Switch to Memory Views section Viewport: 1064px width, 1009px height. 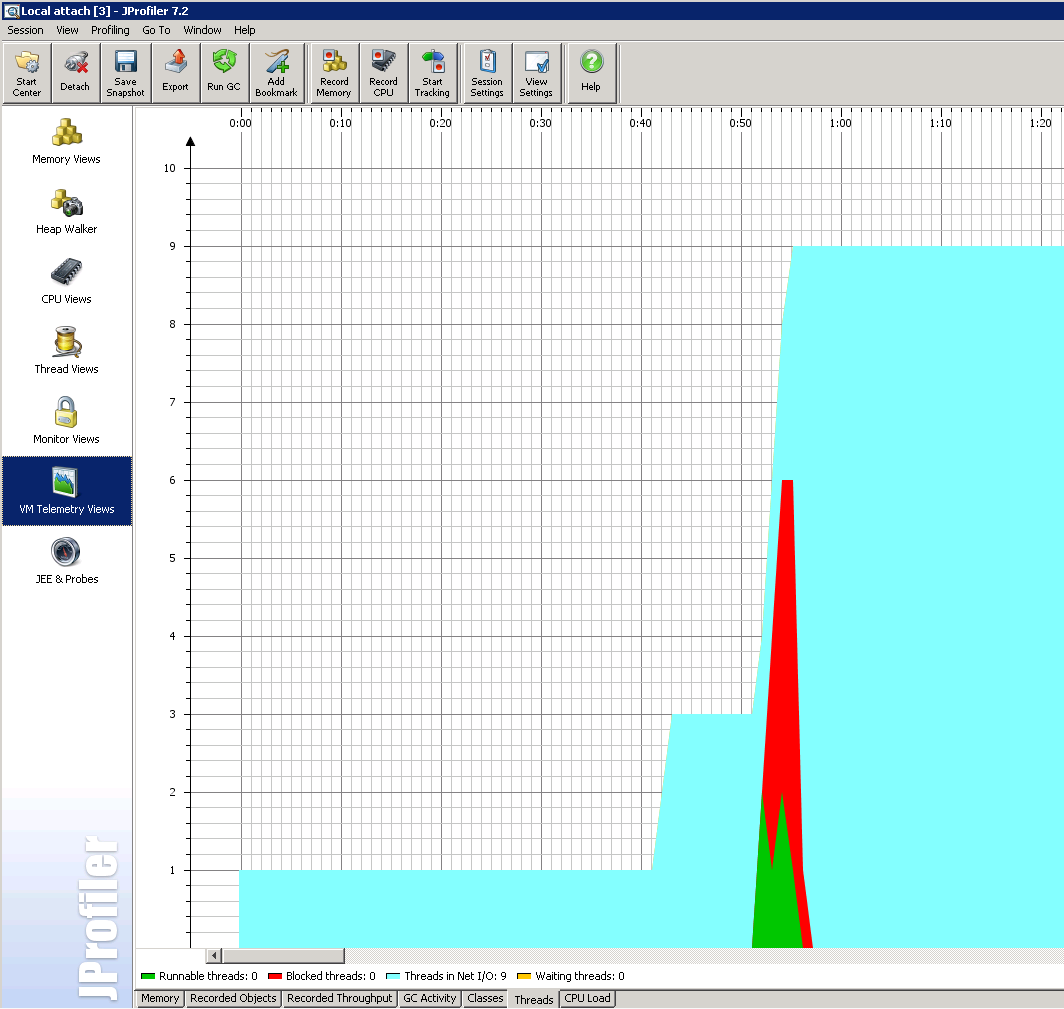[x=66, y=141]
